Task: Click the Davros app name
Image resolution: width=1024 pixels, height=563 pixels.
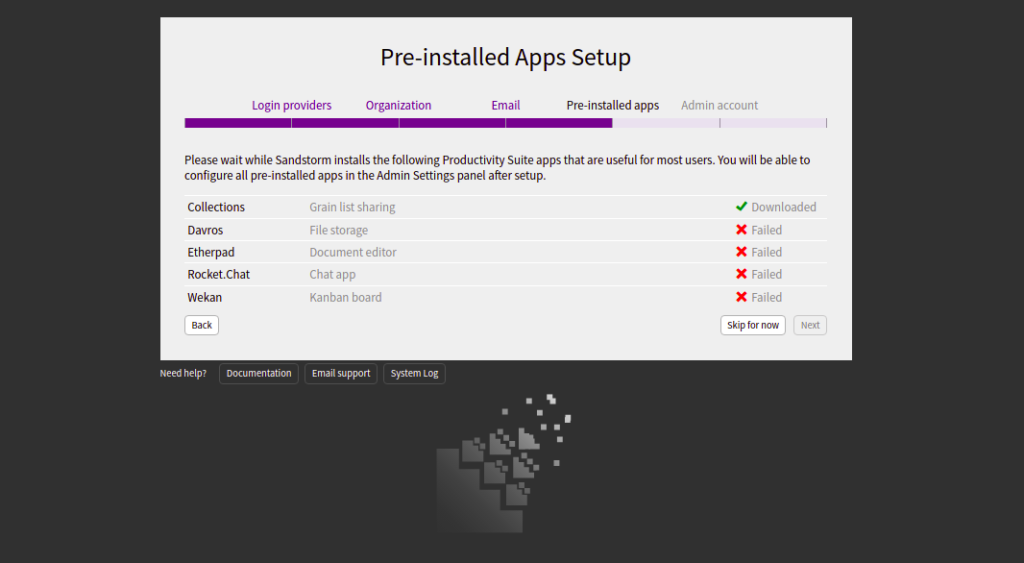Action: [205, 230]
